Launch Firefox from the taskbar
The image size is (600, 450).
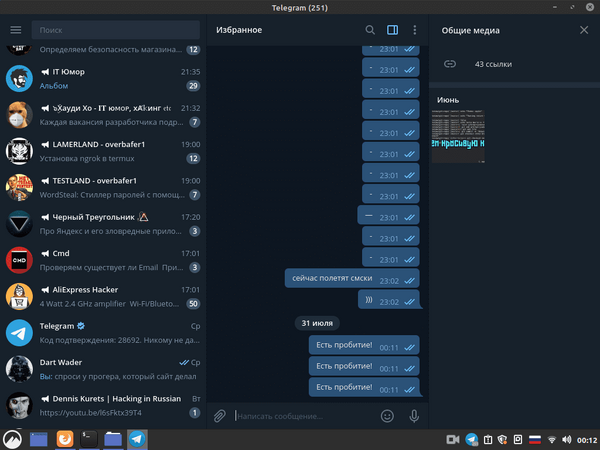65,439
